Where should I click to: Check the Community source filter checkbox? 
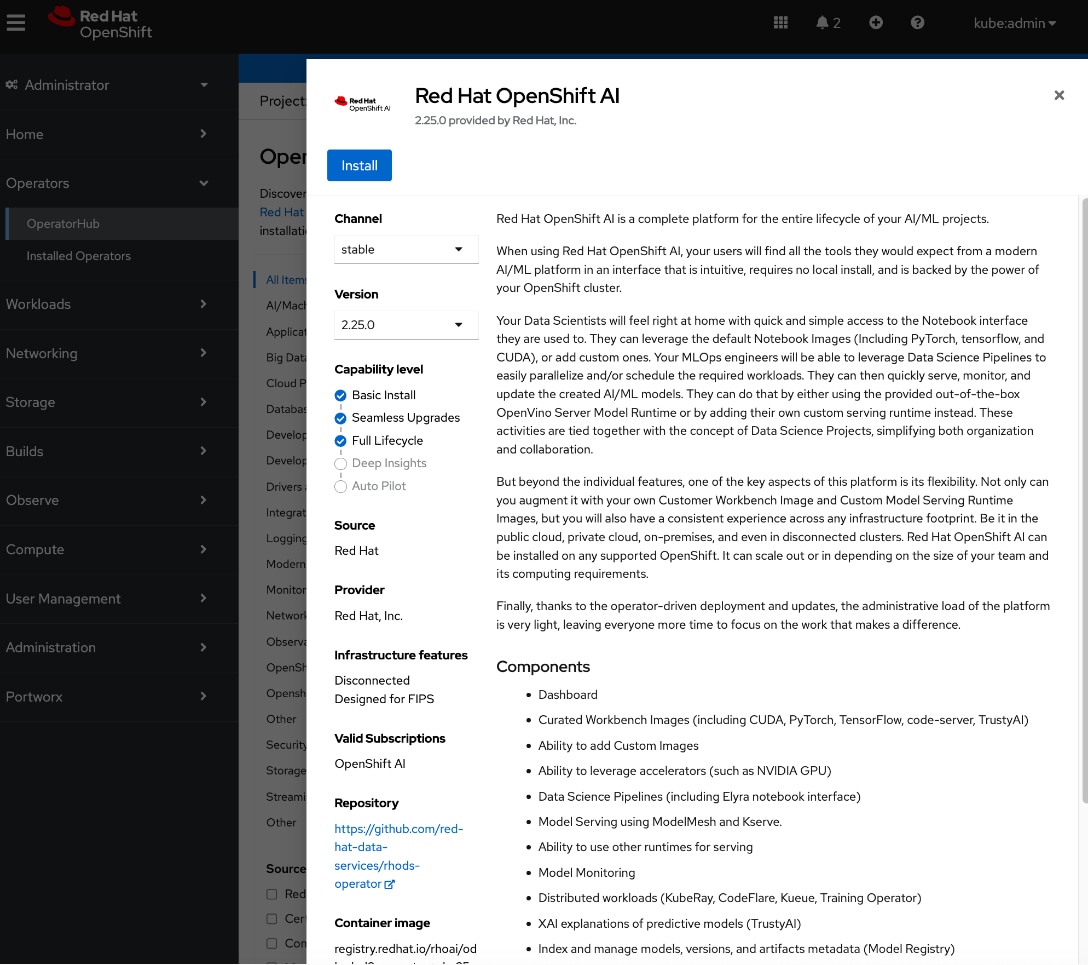tap(271, 943)
